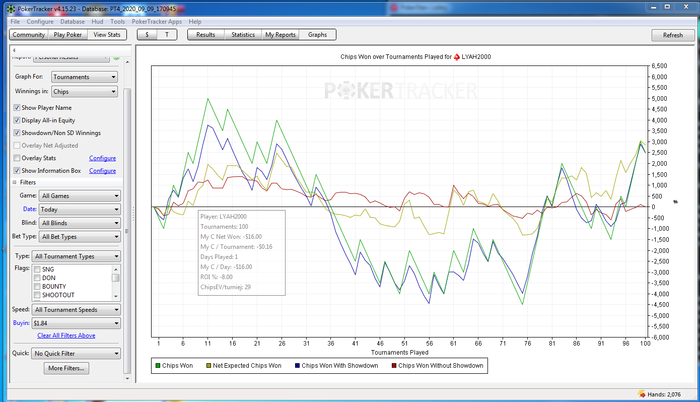Click Clear All Filters Above link

click(66, 334)
